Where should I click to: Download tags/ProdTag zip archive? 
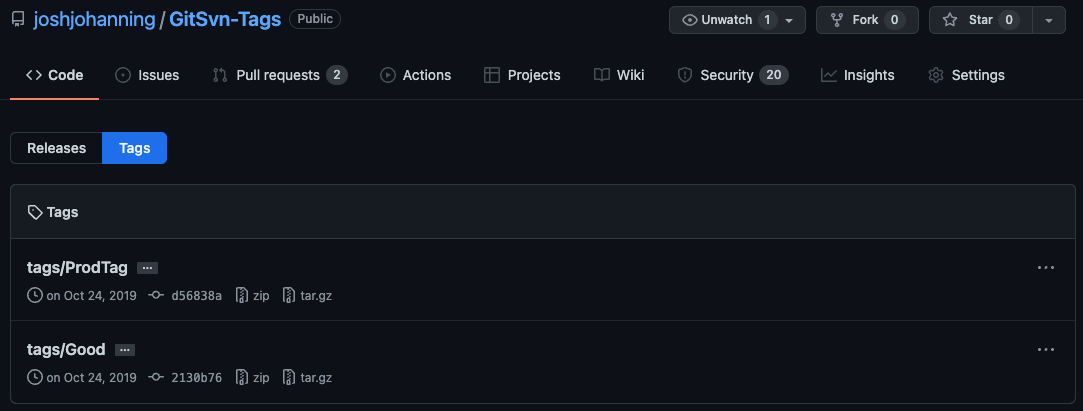253,296
